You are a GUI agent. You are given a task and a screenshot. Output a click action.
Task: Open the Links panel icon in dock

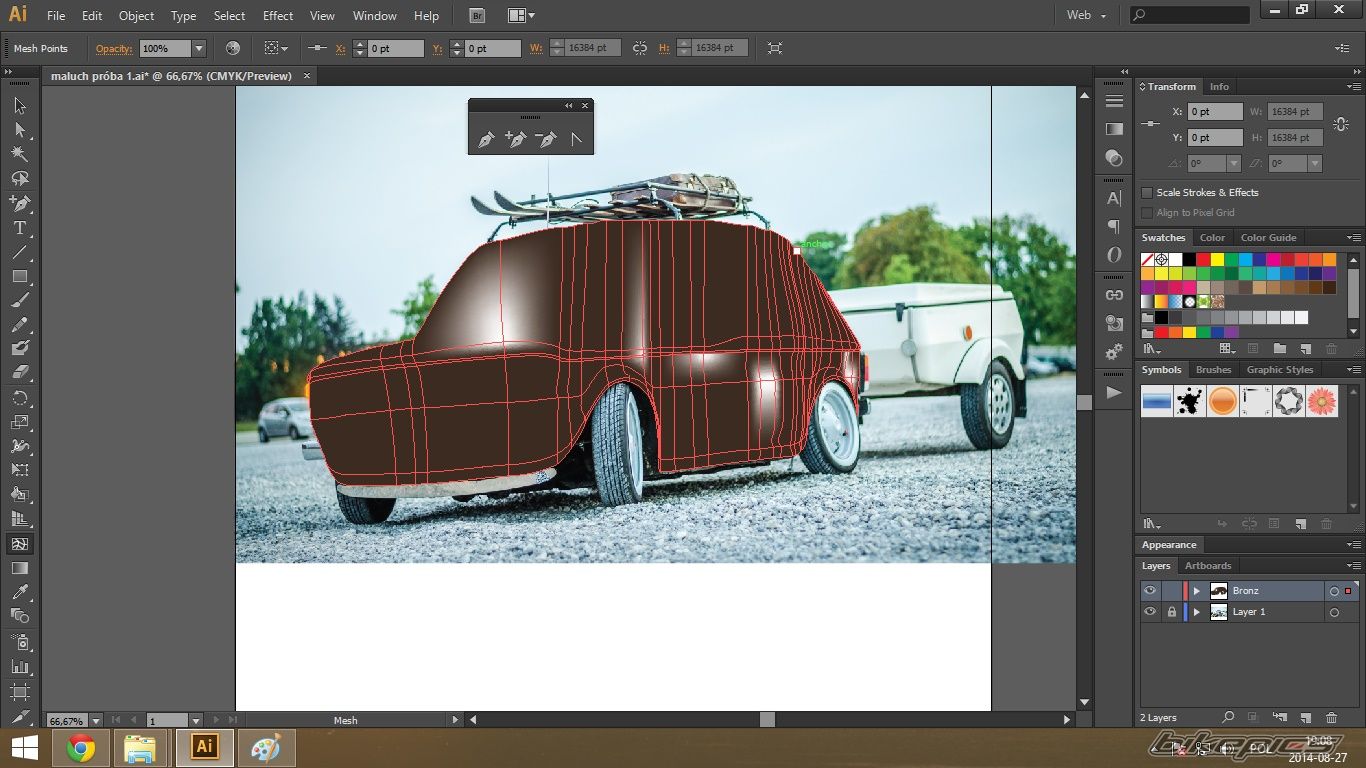point(1114,295)
